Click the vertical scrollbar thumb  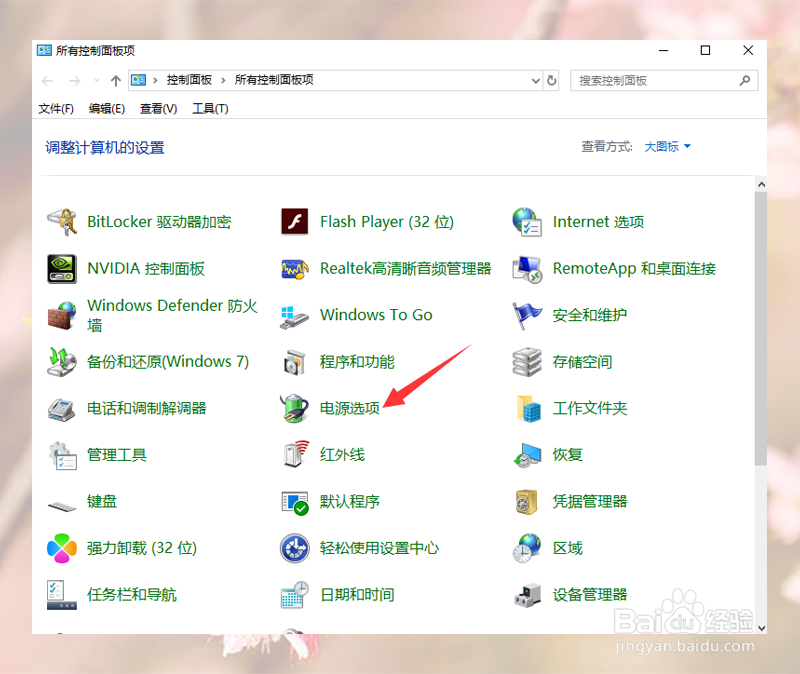(x=761, y=330)
